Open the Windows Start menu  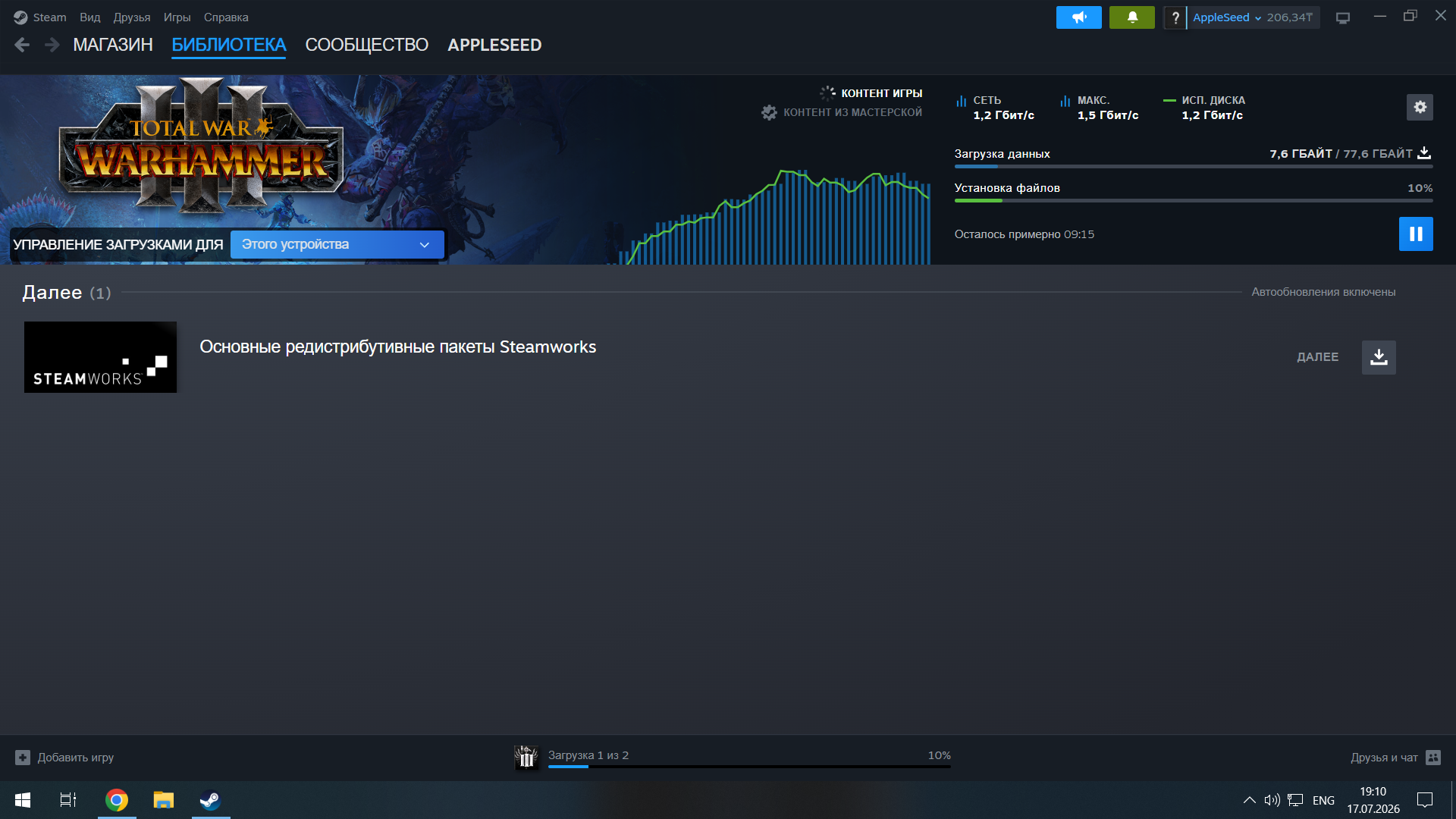click(x=23, y=800)
